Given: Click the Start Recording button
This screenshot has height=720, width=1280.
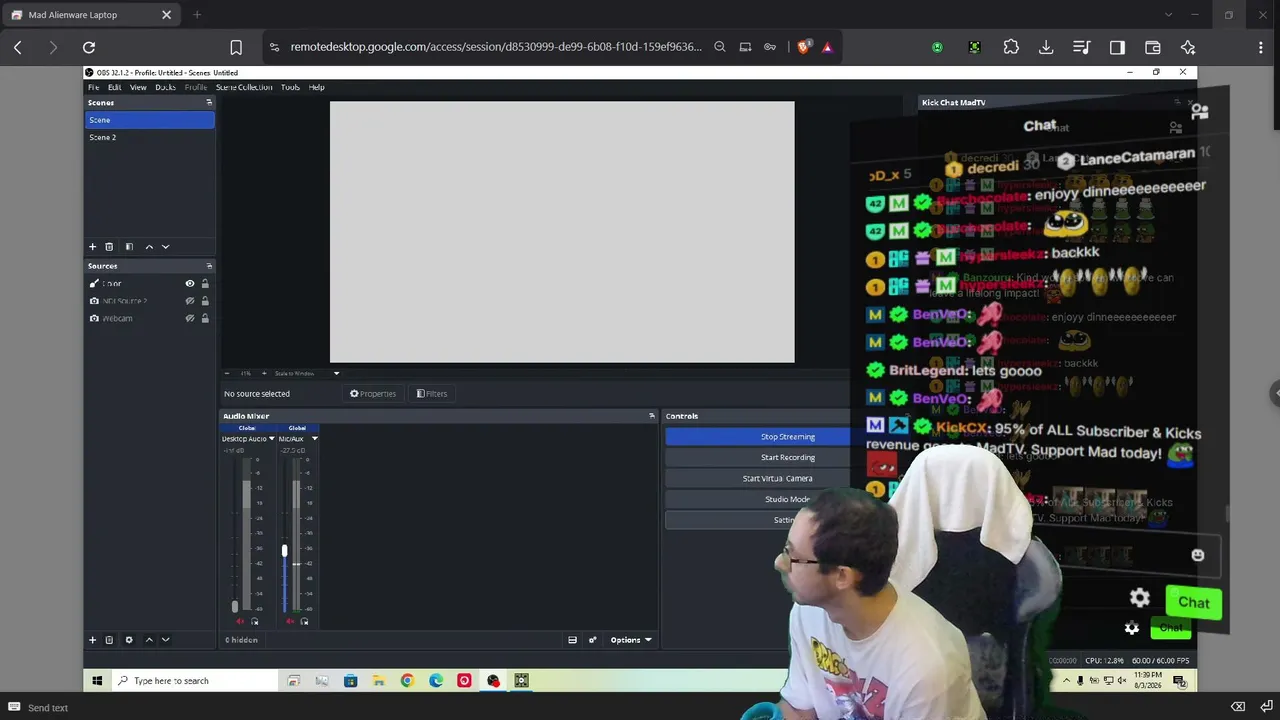Looking at the screenshot, I should 758,457.
